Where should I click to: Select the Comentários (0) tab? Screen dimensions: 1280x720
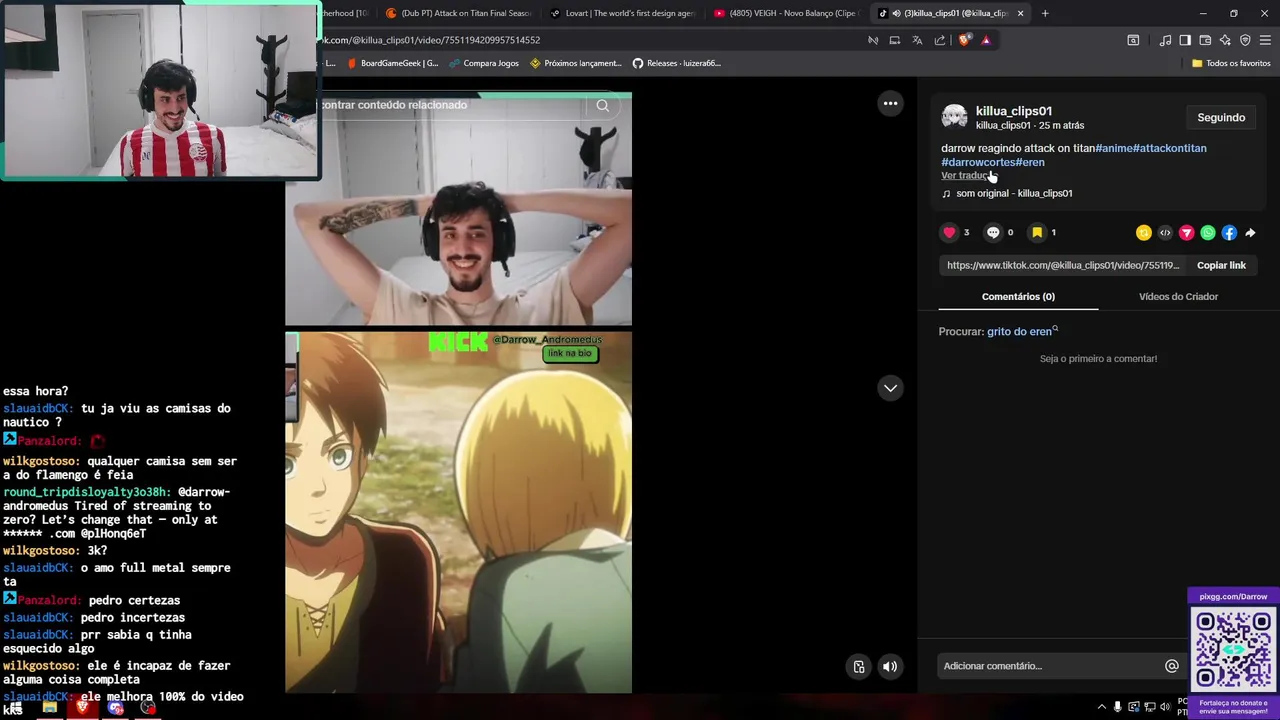(x=1018, y=296)
